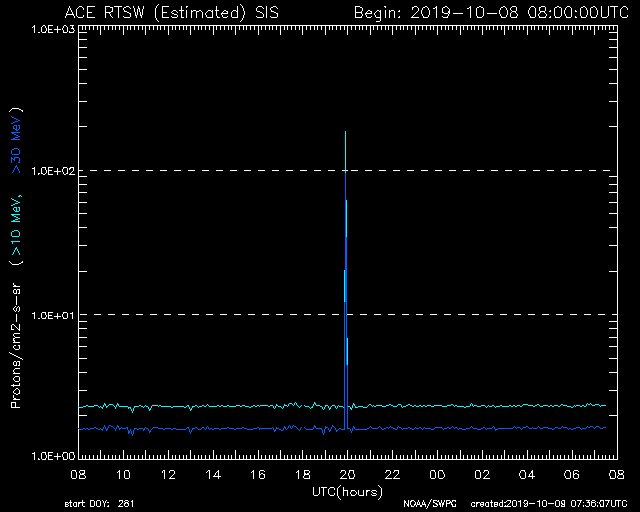Click the grey peak tip of the proton spike
640x512 pixels.
[x=345, y=134]
